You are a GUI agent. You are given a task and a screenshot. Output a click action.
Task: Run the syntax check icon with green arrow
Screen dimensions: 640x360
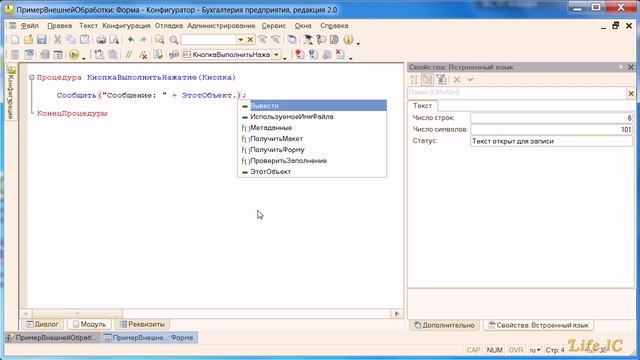click(158, 54)
